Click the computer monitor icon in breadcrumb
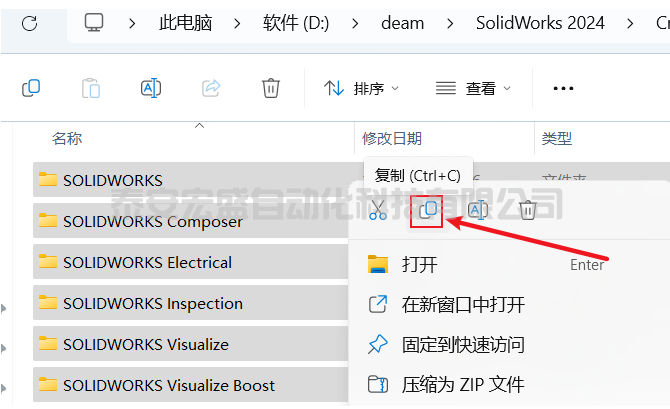 coord(94,23)
